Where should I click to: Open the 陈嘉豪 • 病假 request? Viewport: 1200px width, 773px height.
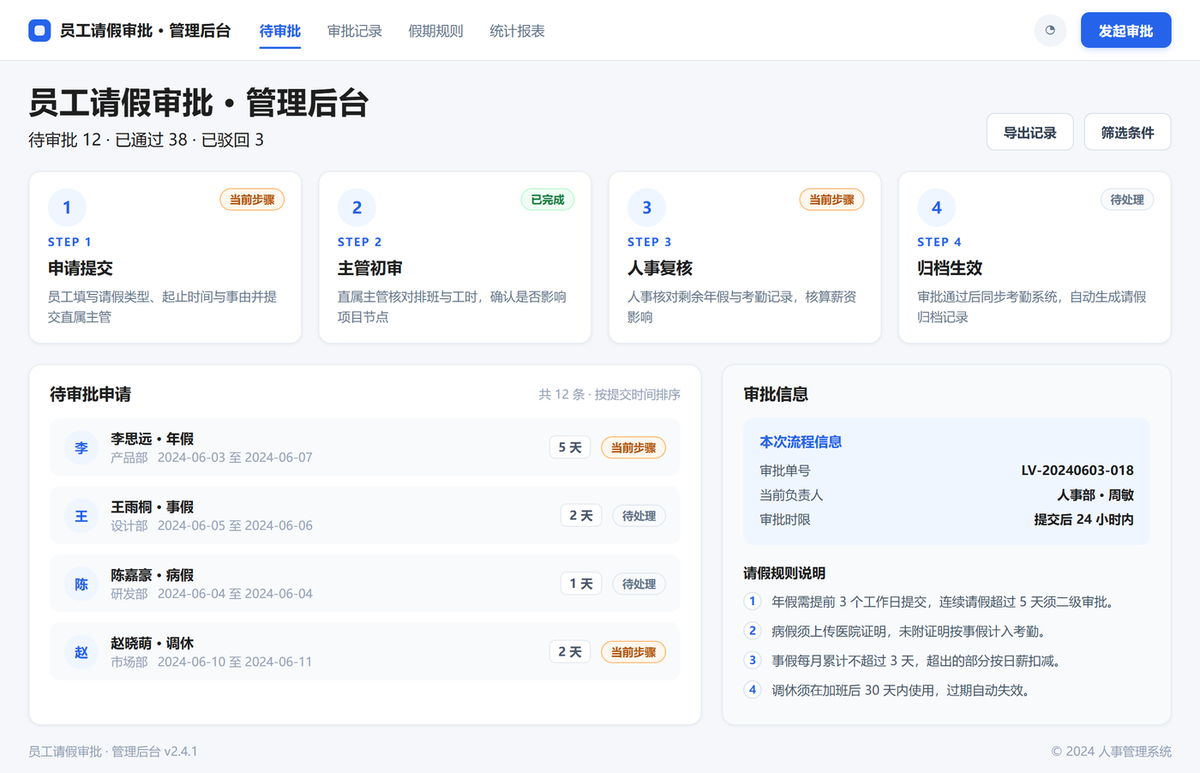coord(365,584)
